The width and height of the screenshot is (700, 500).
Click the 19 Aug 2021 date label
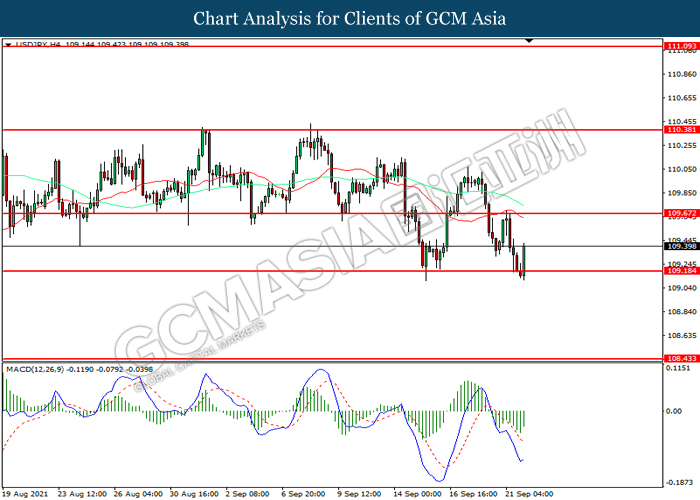pyautogui.click(x=25, y=494)
